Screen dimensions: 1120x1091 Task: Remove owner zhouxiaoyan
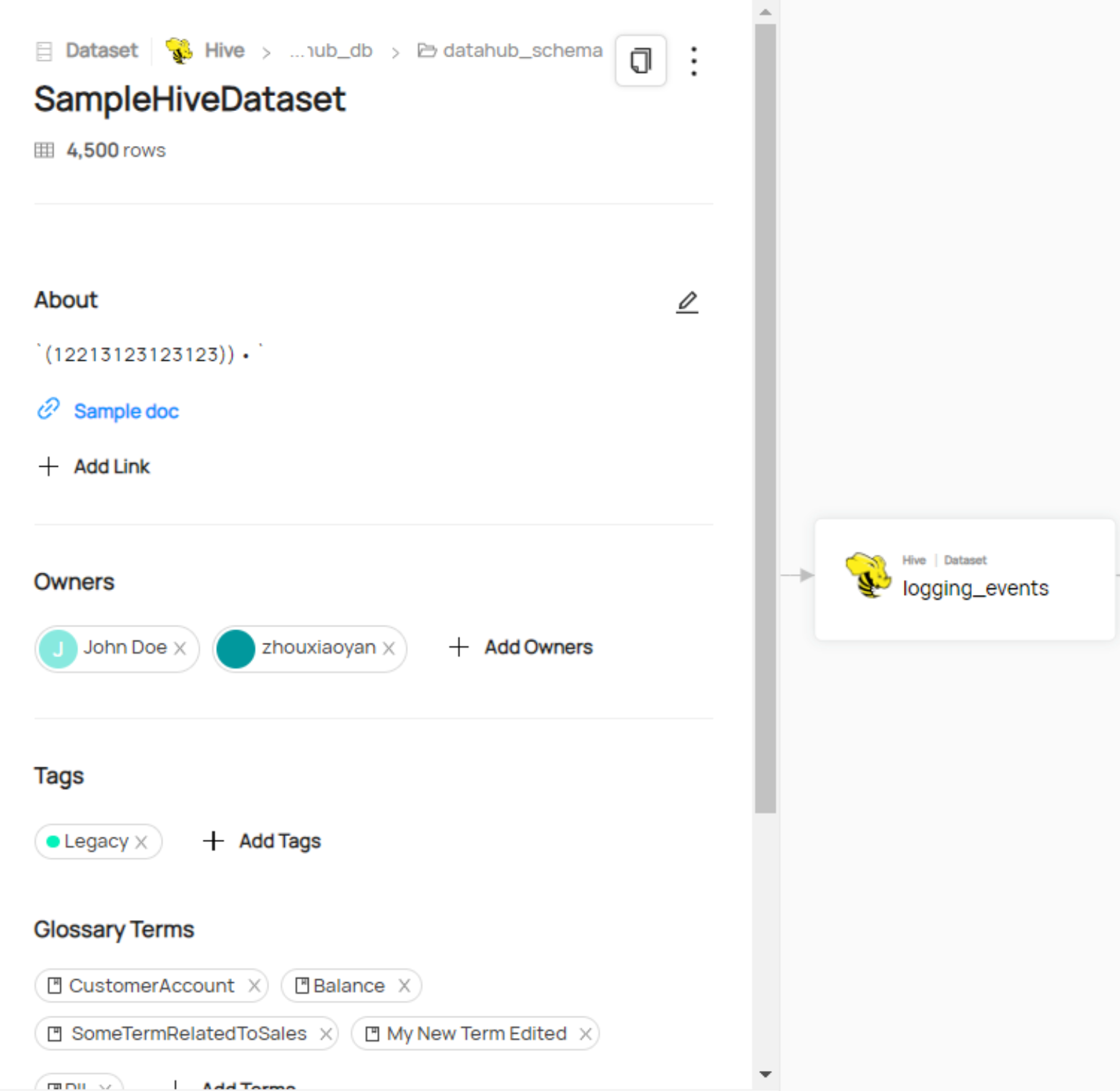tap(389, 648)
